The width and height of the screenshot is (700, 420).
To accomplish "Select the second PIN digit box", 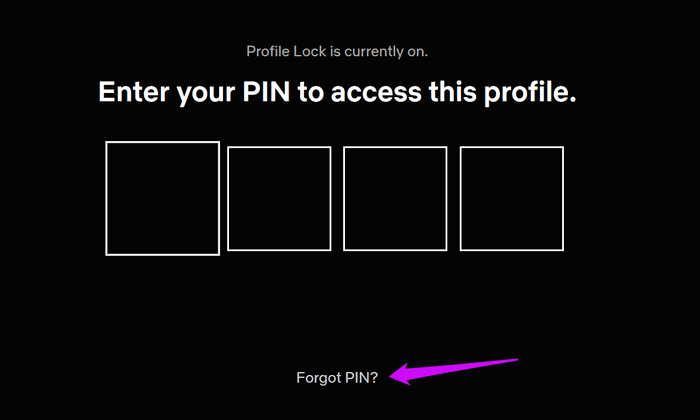I will [279, 198].
